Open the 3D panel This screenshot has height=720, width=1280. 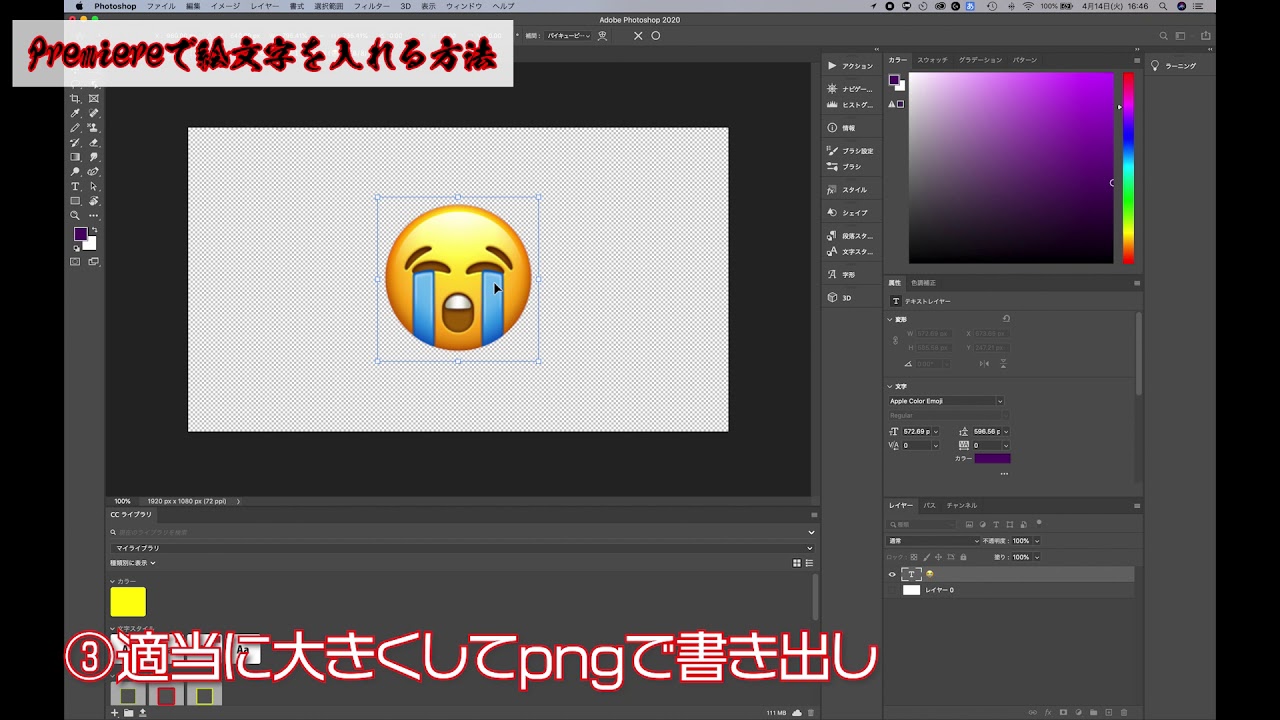[x=839, y=298]
